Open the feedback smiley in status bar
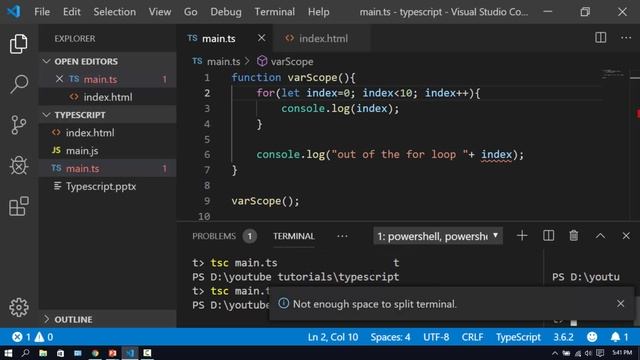This screenshot has height=360, width=640. click(x=592, y=337)
